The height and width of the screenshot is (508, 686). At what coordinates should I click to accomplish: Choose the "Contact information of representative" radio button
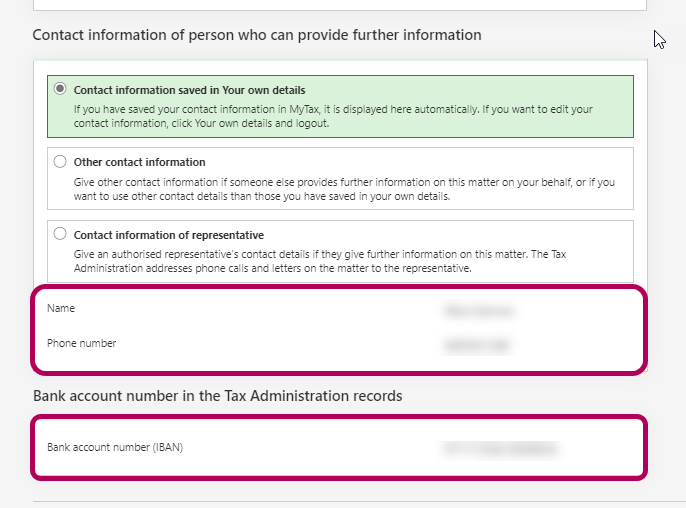point(60,235)
